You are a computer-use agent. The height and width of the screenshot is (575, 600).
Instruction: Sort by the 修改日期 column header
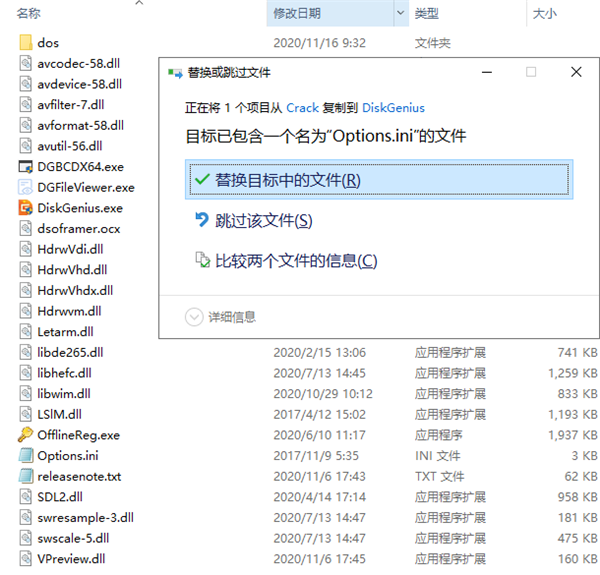tap(297, 13)
